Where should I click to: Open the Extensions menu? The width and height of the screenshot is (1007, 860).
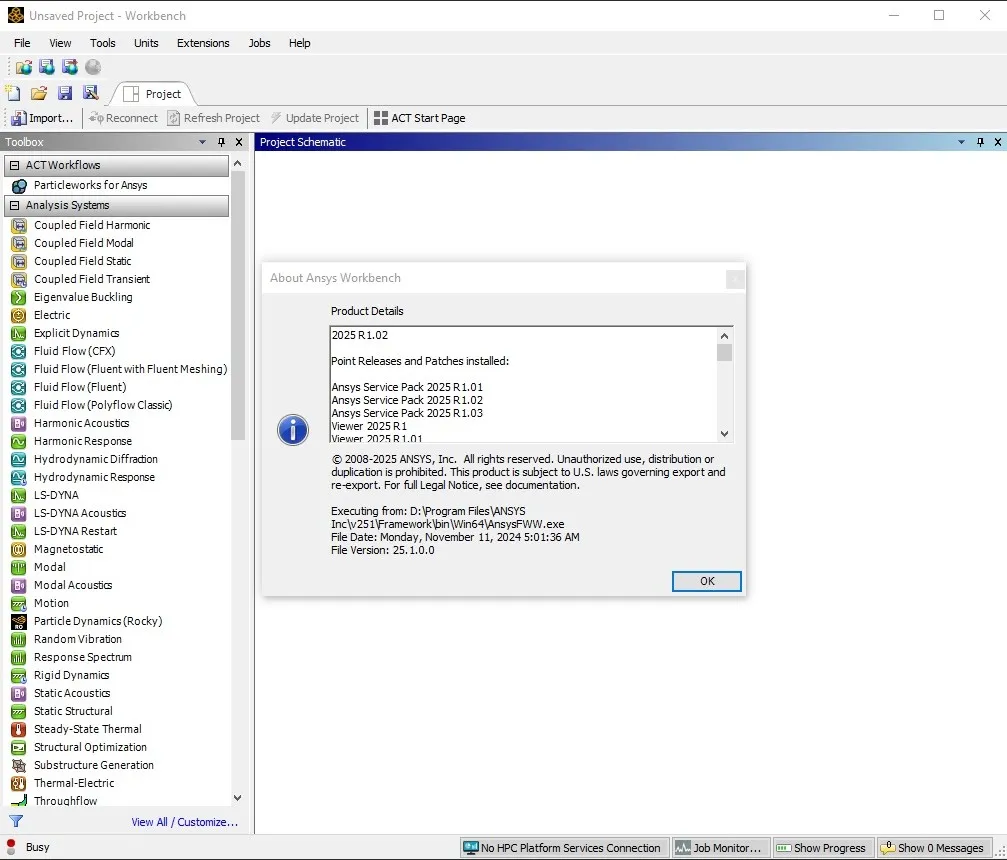(203, 43)
